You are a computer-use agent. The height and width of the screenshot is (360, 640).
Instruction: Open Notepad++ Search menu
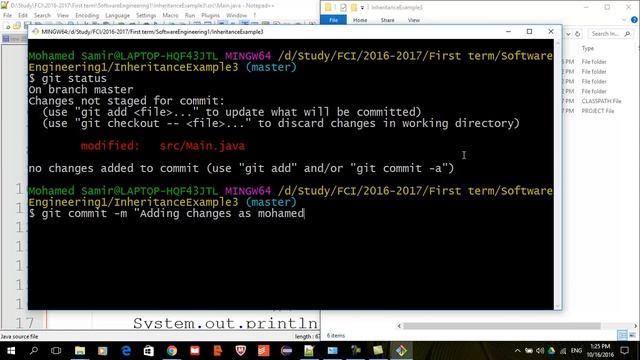tap(42, 15)
